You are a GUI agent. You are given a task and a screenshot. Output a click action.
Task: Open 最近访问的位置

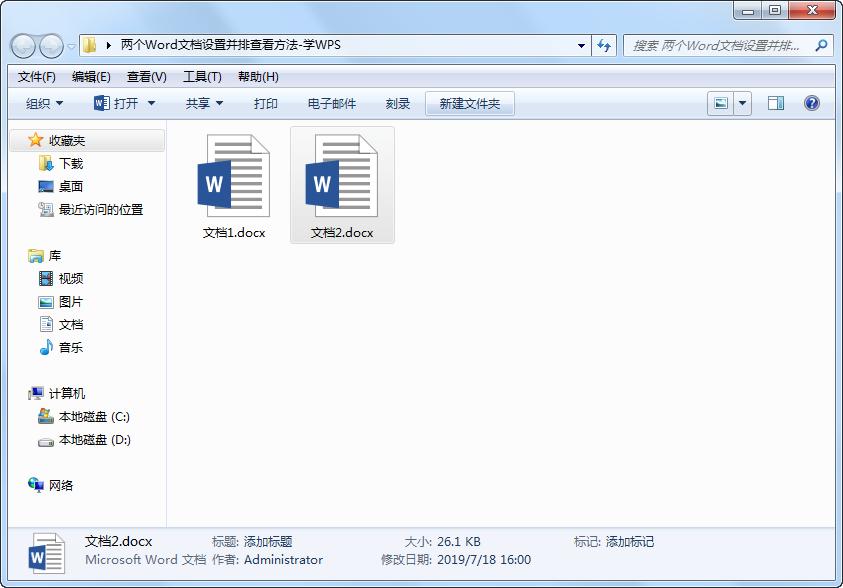click(101, 210)
